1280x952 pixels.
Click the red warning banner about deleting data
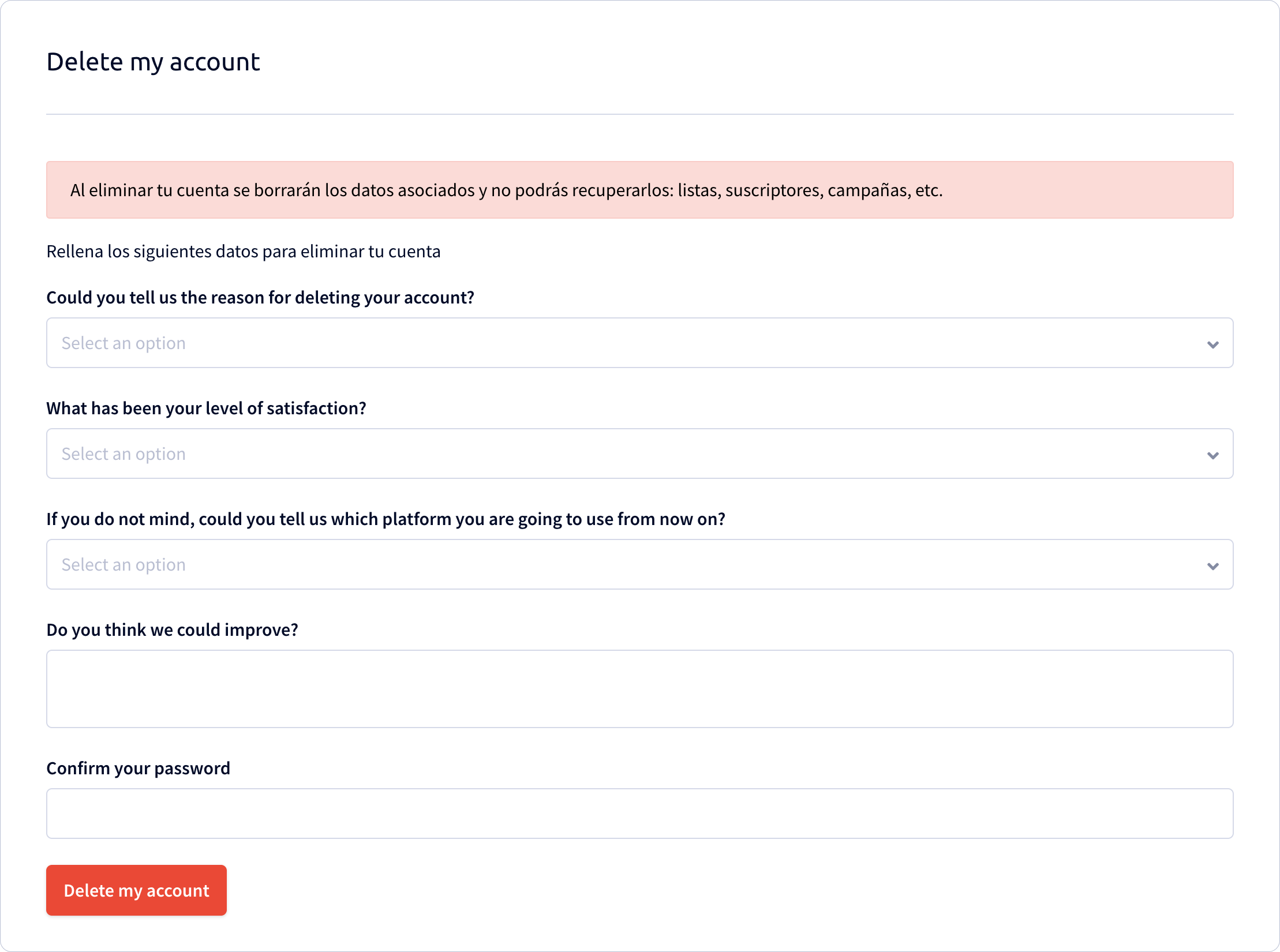(639, 190)
